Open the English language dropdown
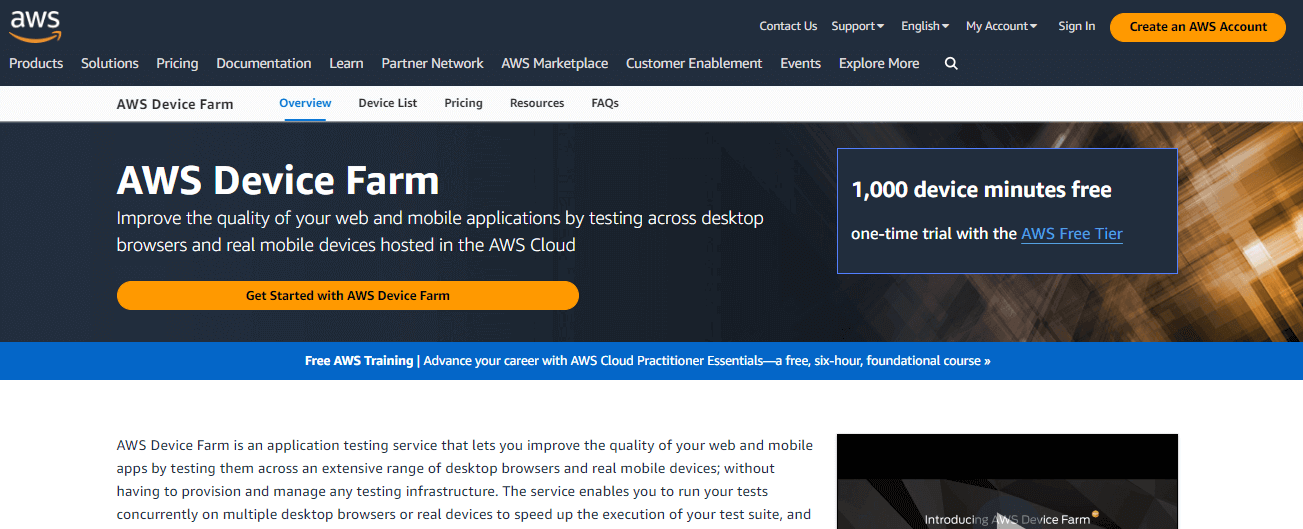 (925, 26)
